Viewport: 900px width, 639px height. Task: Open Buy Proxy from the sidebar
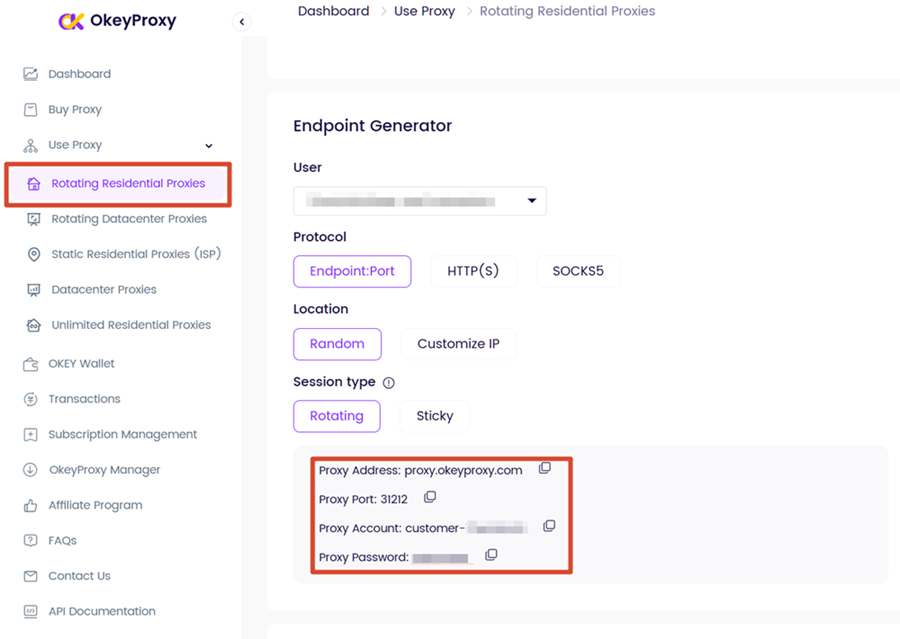(75, 110)
